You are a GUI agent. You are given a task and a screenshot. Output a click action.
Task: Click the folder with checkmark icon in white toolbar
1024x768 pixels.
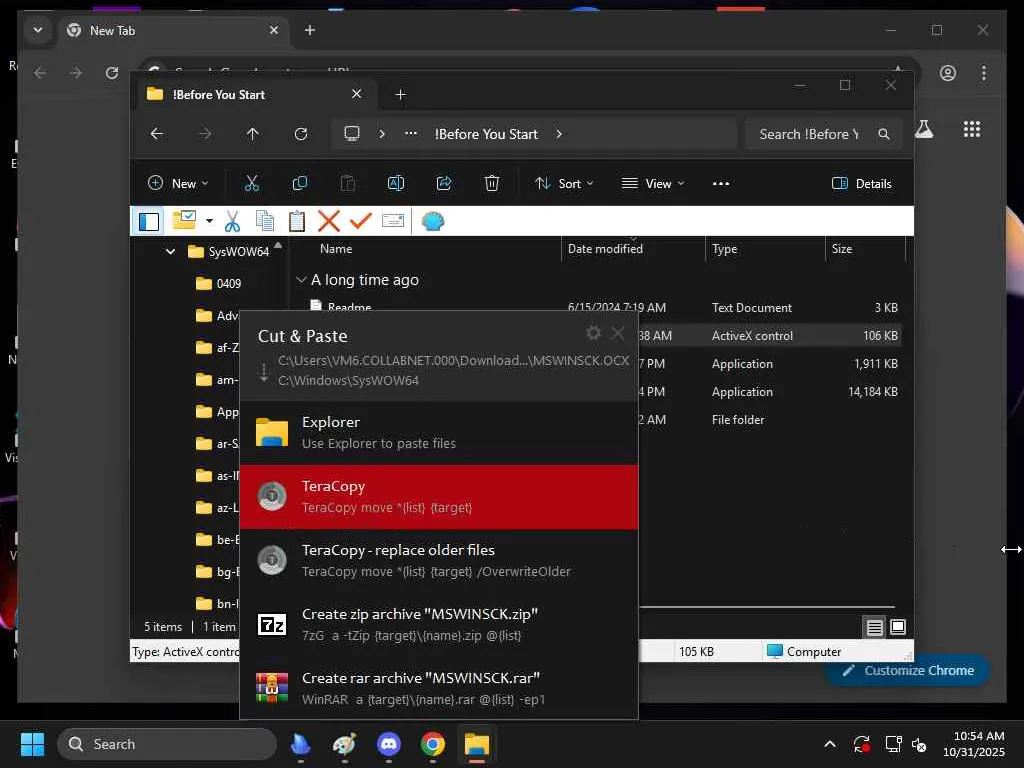pyautogui.click(x=184, y=221)
